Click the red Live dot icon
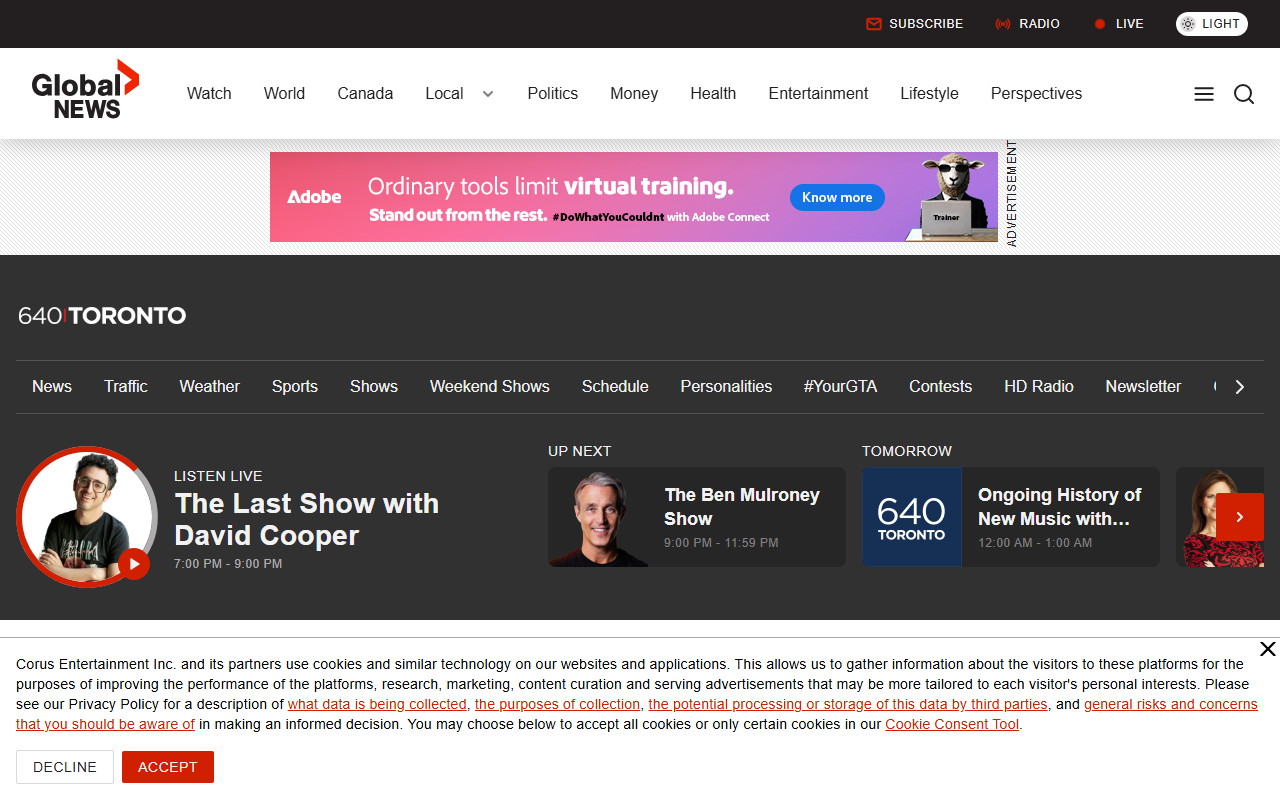 click(1100, 24)
